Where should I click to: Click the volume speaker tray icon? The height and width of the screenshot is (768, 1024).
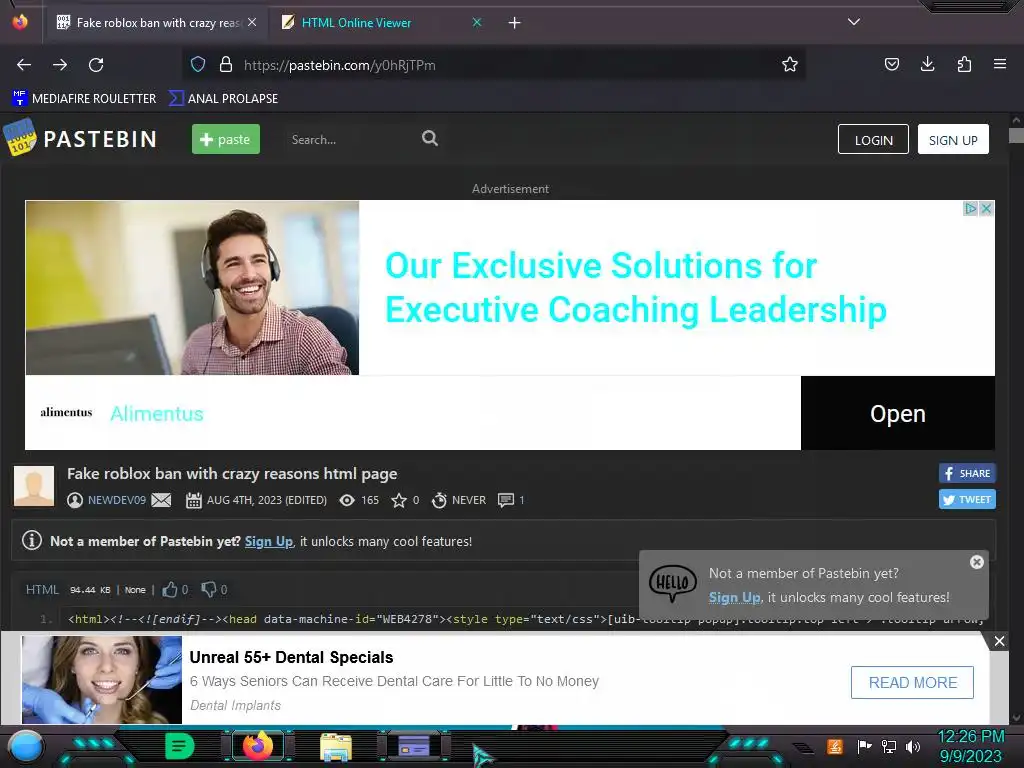pos(913,746)
